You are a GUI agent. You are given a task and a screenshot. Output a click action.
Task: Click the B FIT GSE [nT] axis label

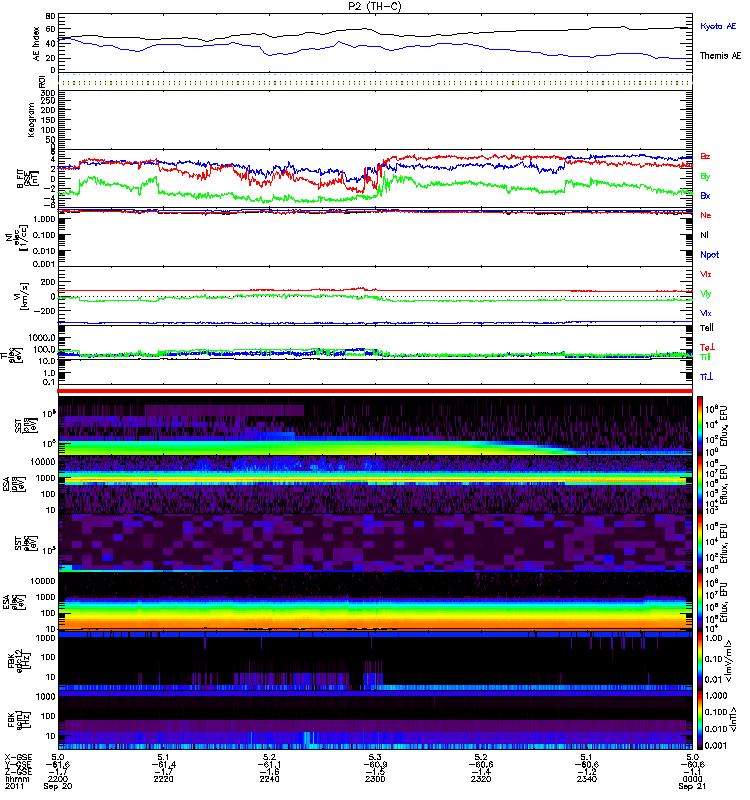[28, 179]
